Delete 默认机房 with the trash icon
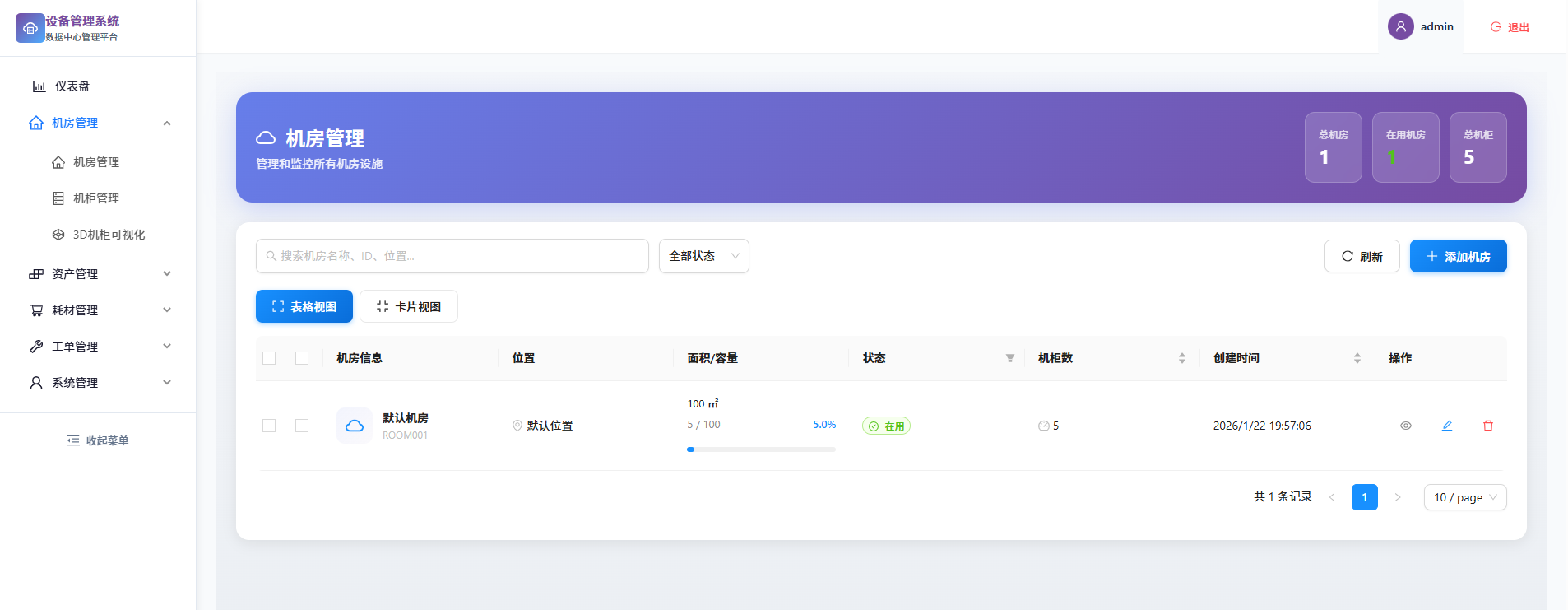 click(x=1488, y=426)
